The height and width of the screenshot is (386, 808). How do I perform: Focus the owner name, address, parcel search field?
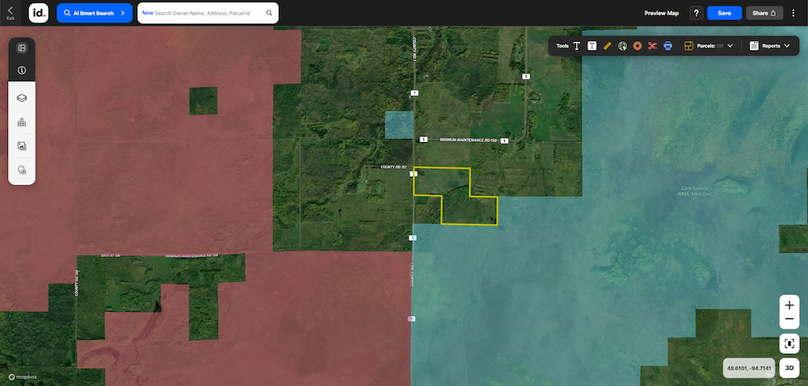[x=208, y=13]
